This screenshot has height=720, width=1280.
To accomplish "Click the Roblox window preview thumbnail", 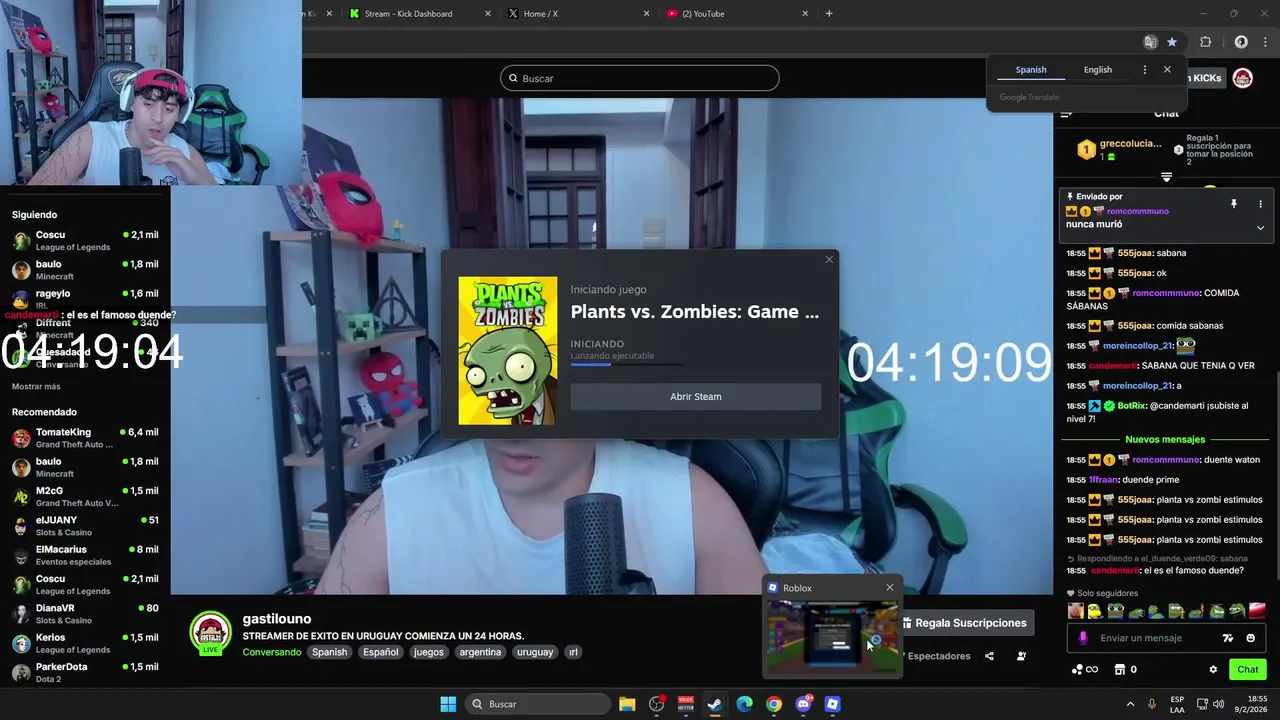I will (832, 637).
